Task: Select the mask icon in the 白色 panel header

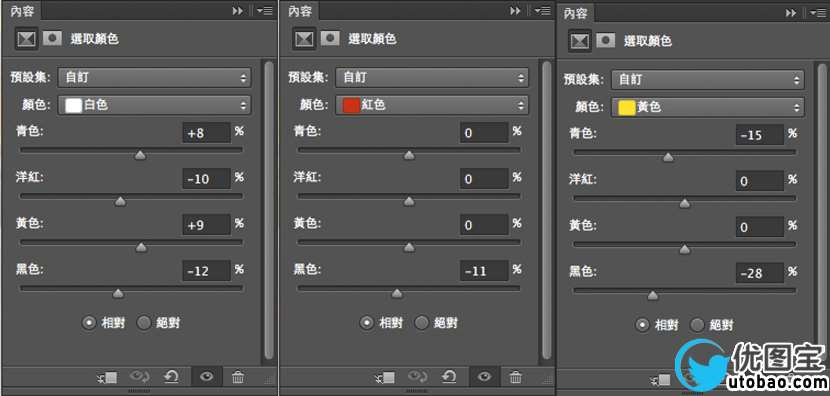Action: tap(52, 38)
